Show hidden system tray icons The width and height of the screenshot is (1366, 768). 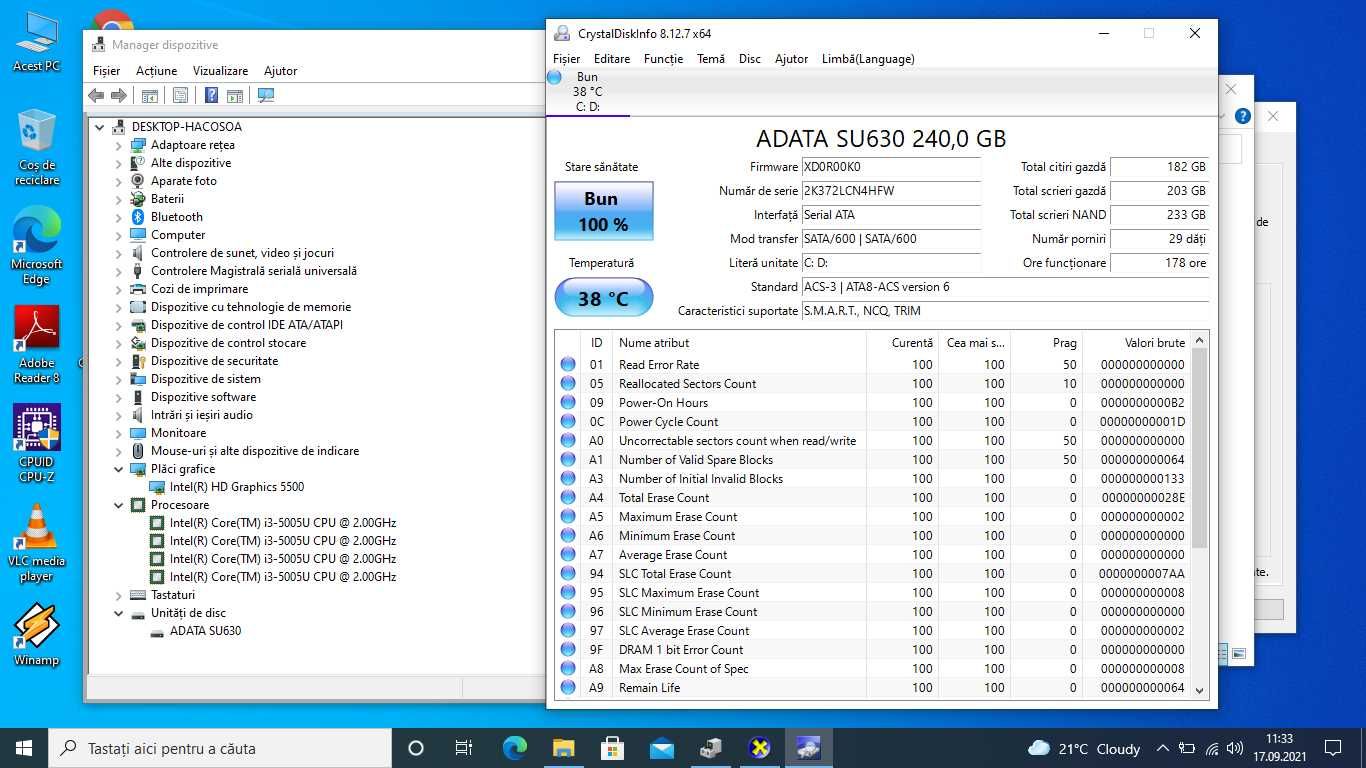[x=1162, y=748]
